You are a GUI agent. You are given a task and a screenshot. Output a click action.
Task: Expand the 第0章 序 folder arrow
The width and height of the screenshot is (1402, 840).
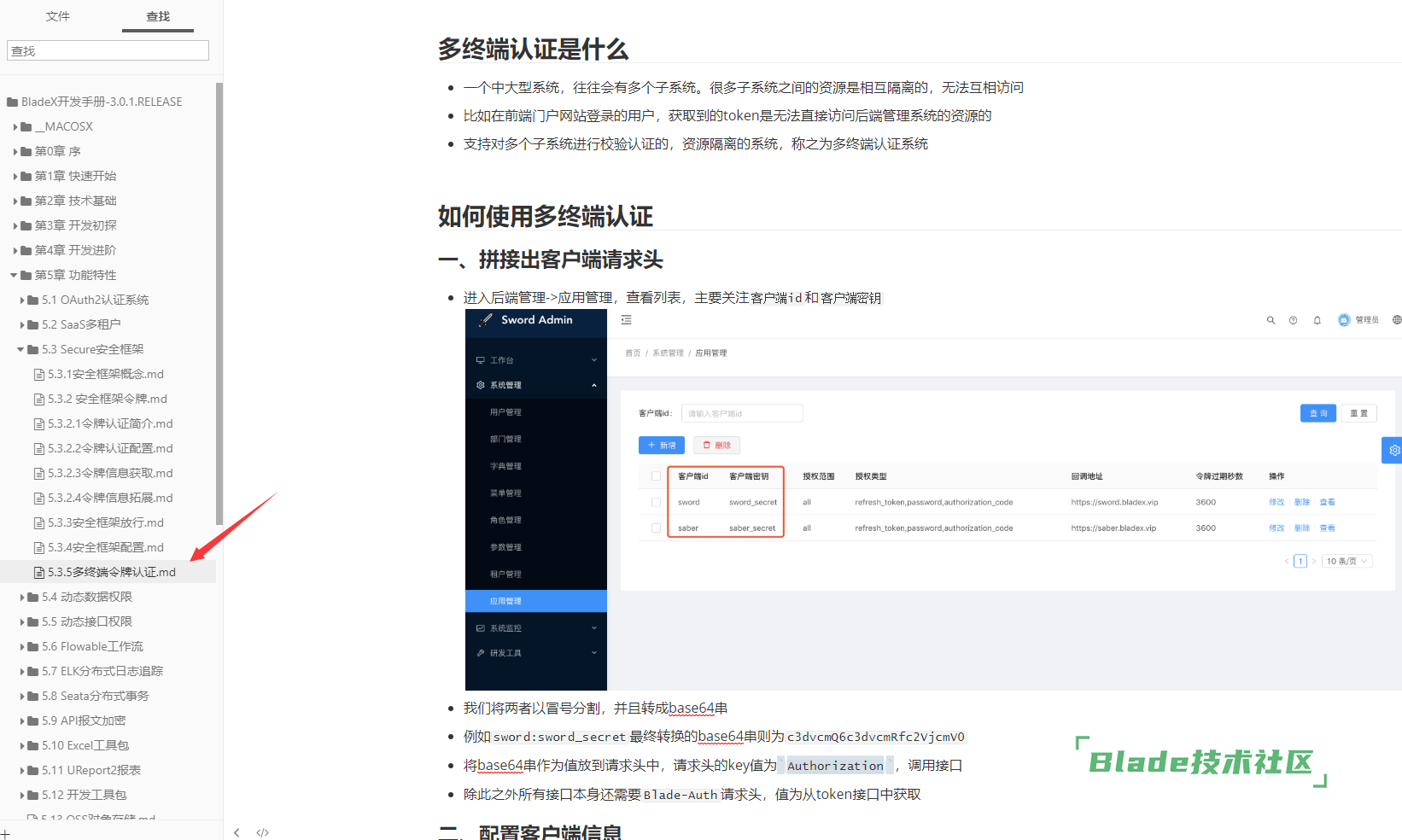pos(15,151)
